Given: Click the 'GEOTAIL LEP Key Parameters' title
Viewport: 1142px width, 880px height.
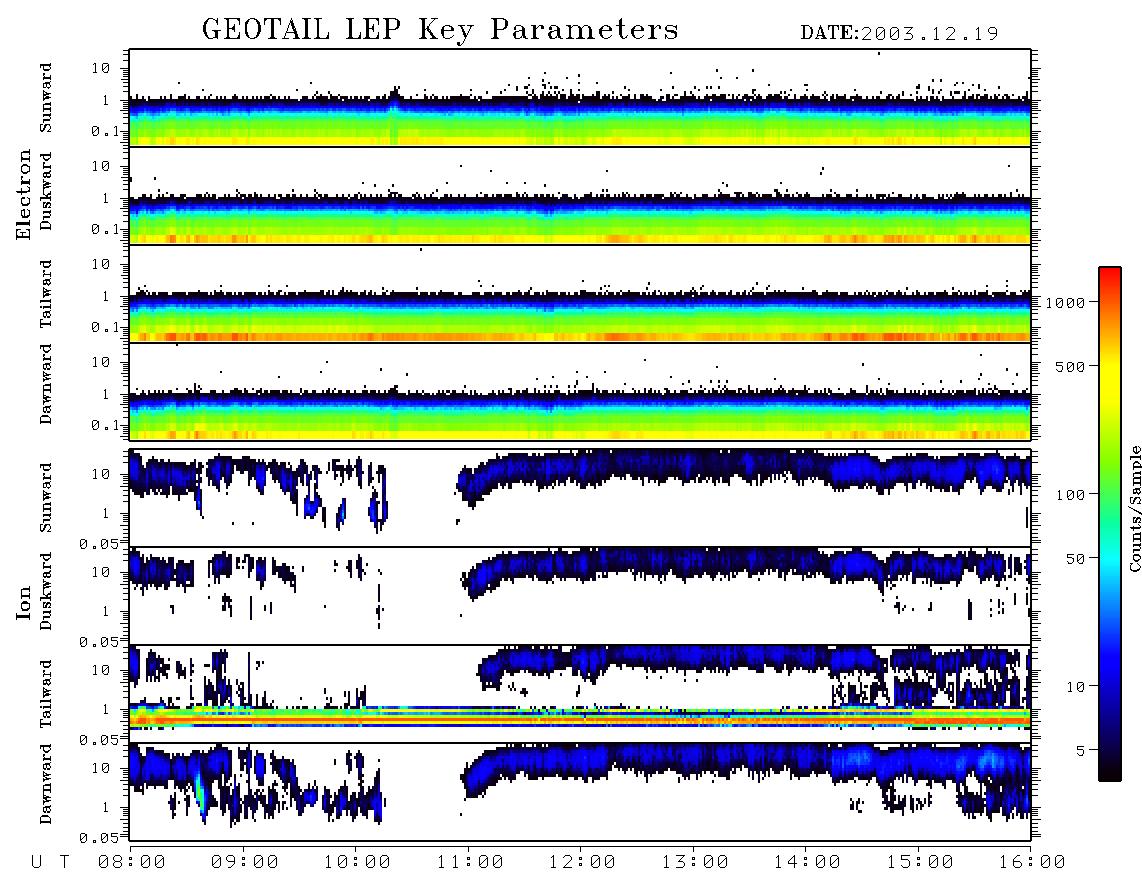Looking at the screenshot, I should coord(440,30).
